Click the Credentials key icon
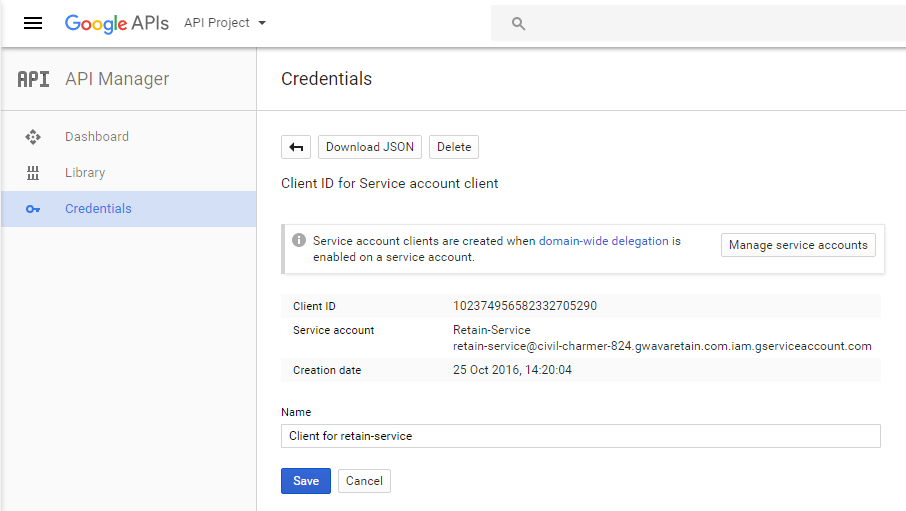The height and width of the screenshot is (511, 906). coord(33,209)
